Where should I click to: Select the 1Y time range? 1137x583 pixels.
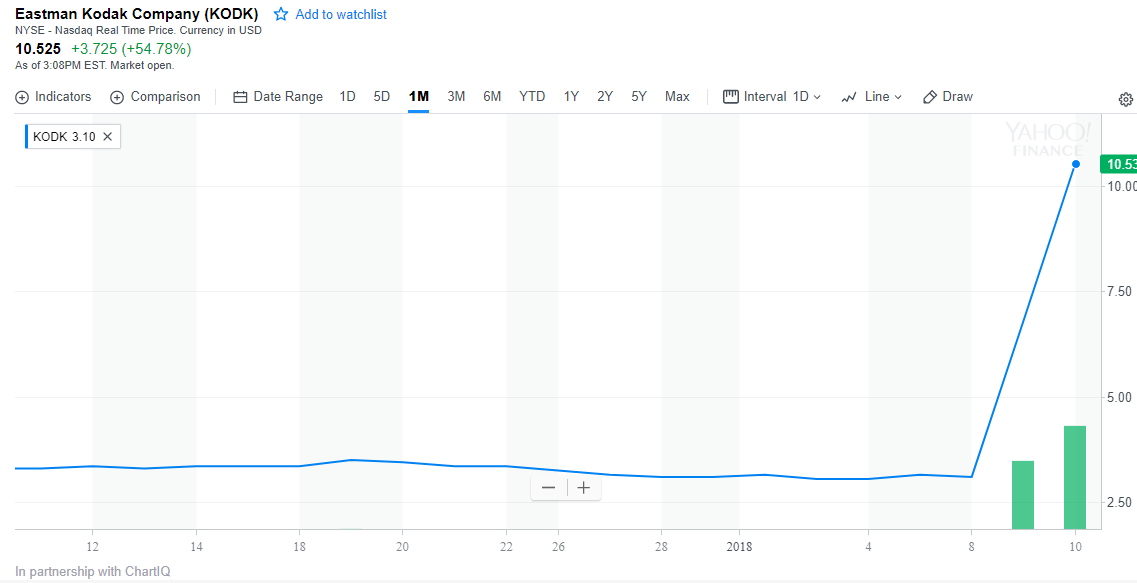[571, 96]
